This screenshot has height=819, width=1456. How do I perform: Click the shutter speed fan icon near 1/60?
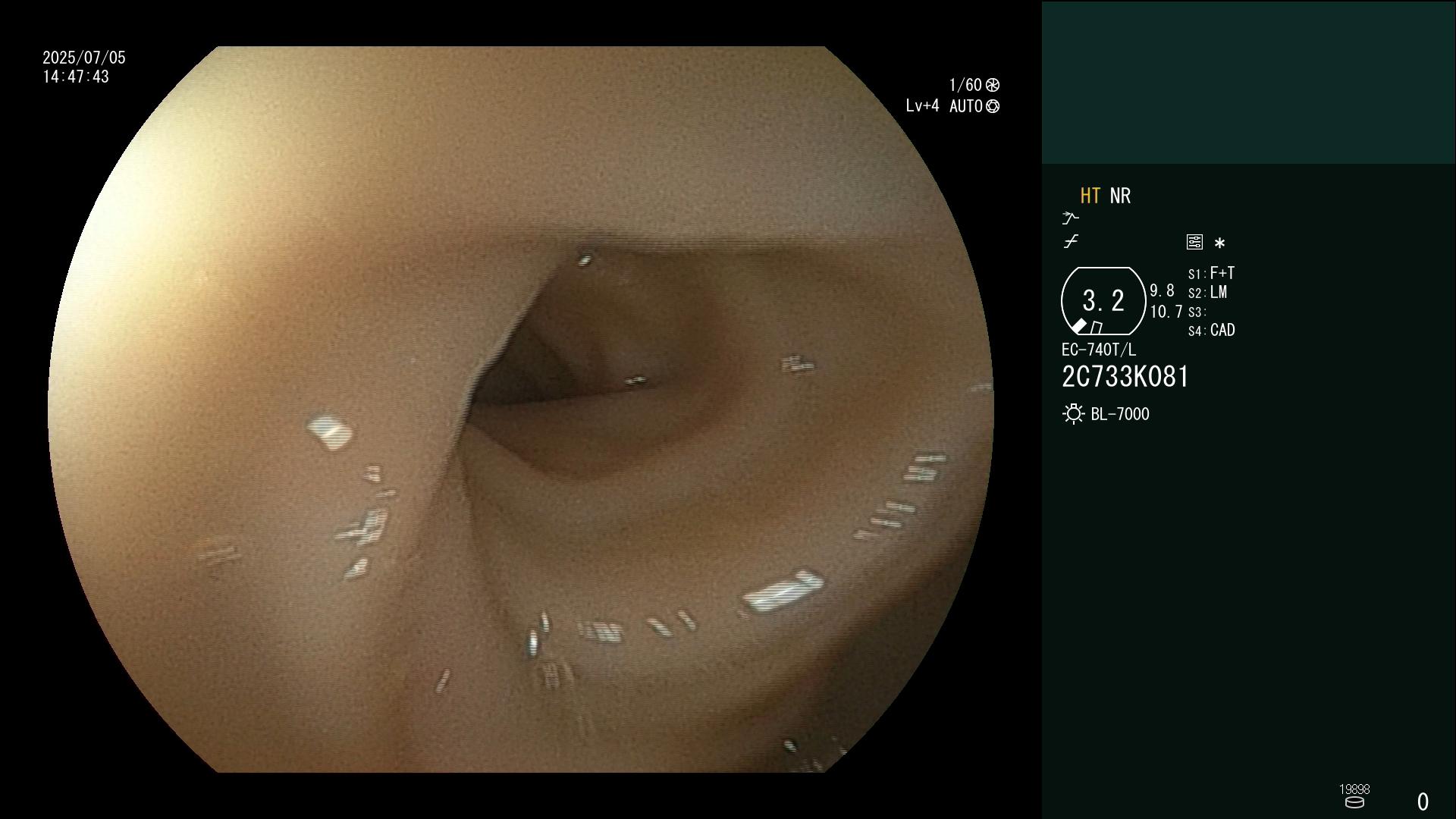click(992, 85)
